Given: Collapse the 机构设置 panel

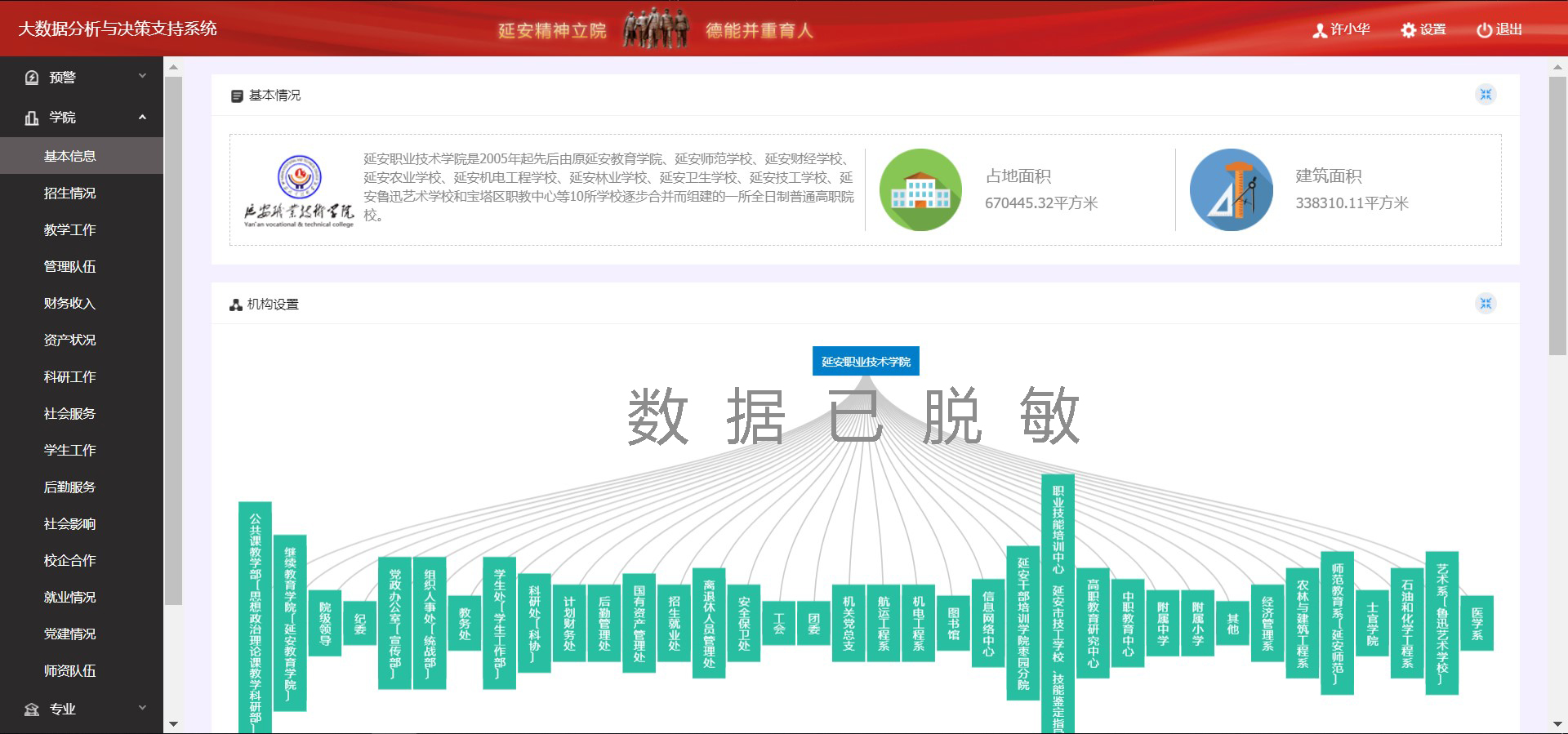Looking at the screenshot, I should 1486,304.
